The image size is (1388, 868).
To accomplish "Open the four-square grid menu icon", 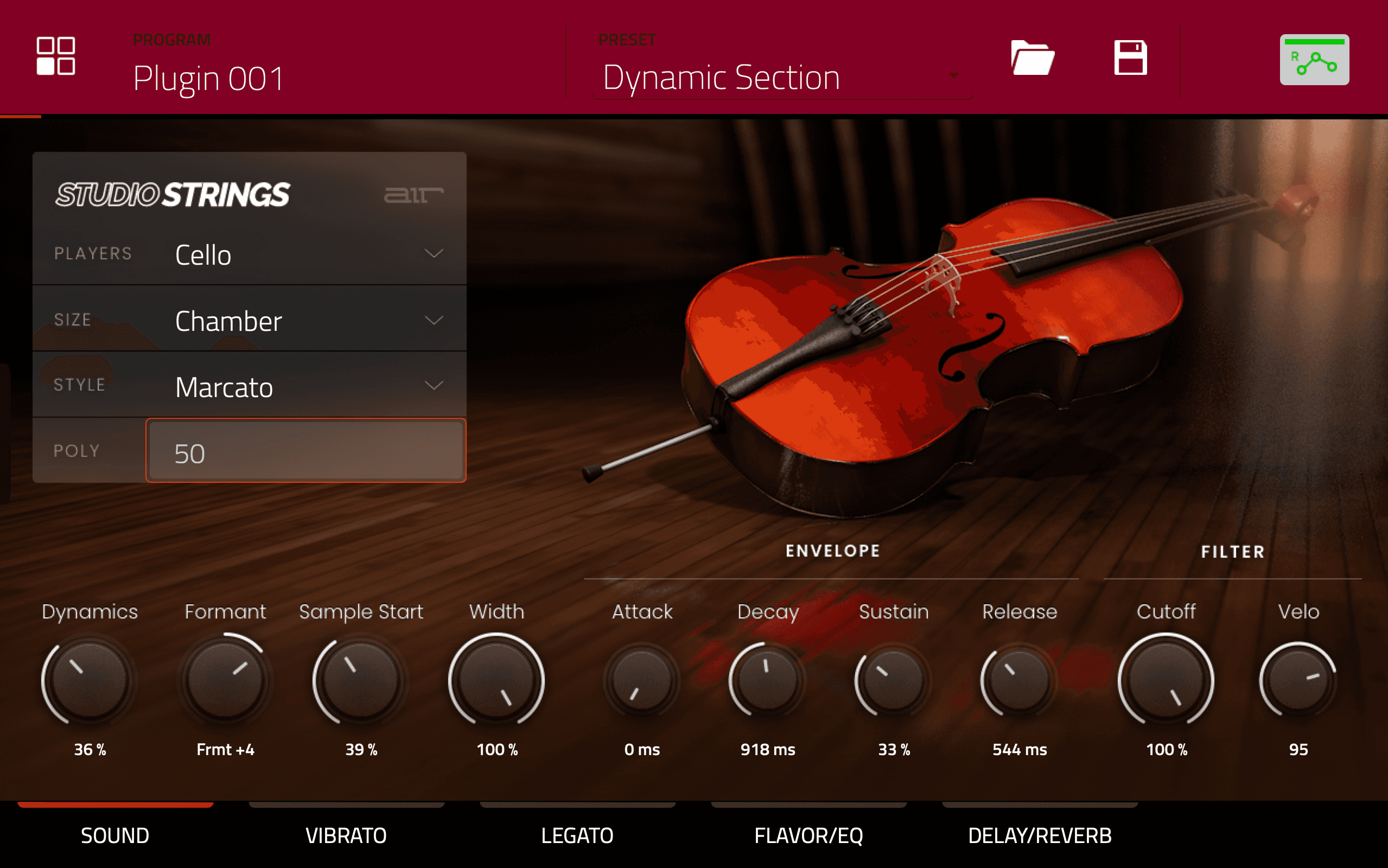I will click(56, 56).
